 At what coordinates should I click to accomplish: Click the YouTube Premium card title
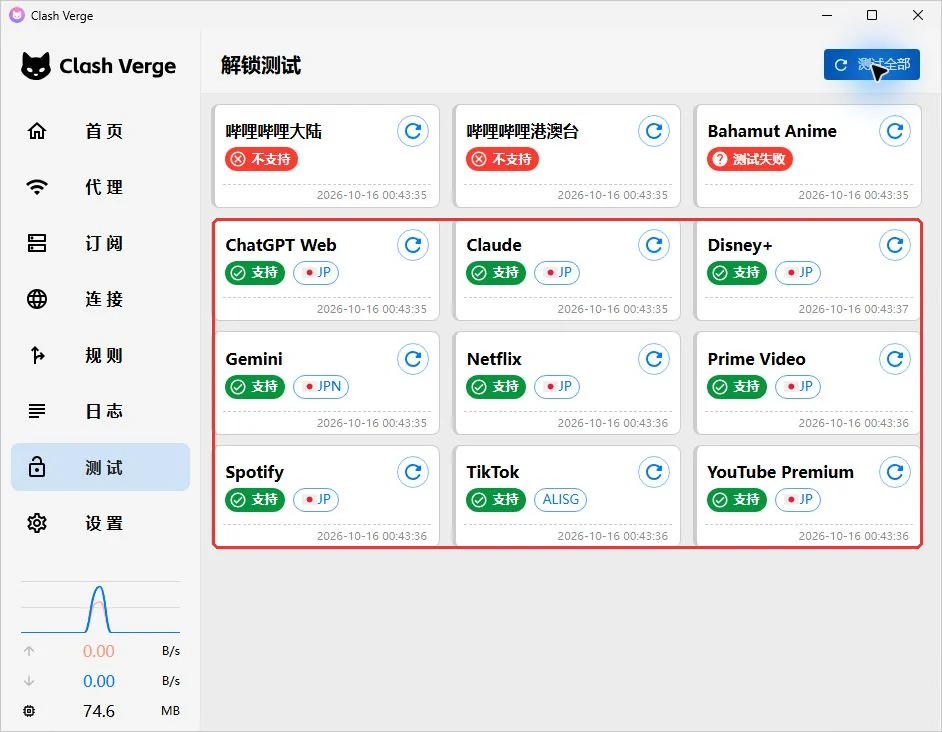point(780,472)
